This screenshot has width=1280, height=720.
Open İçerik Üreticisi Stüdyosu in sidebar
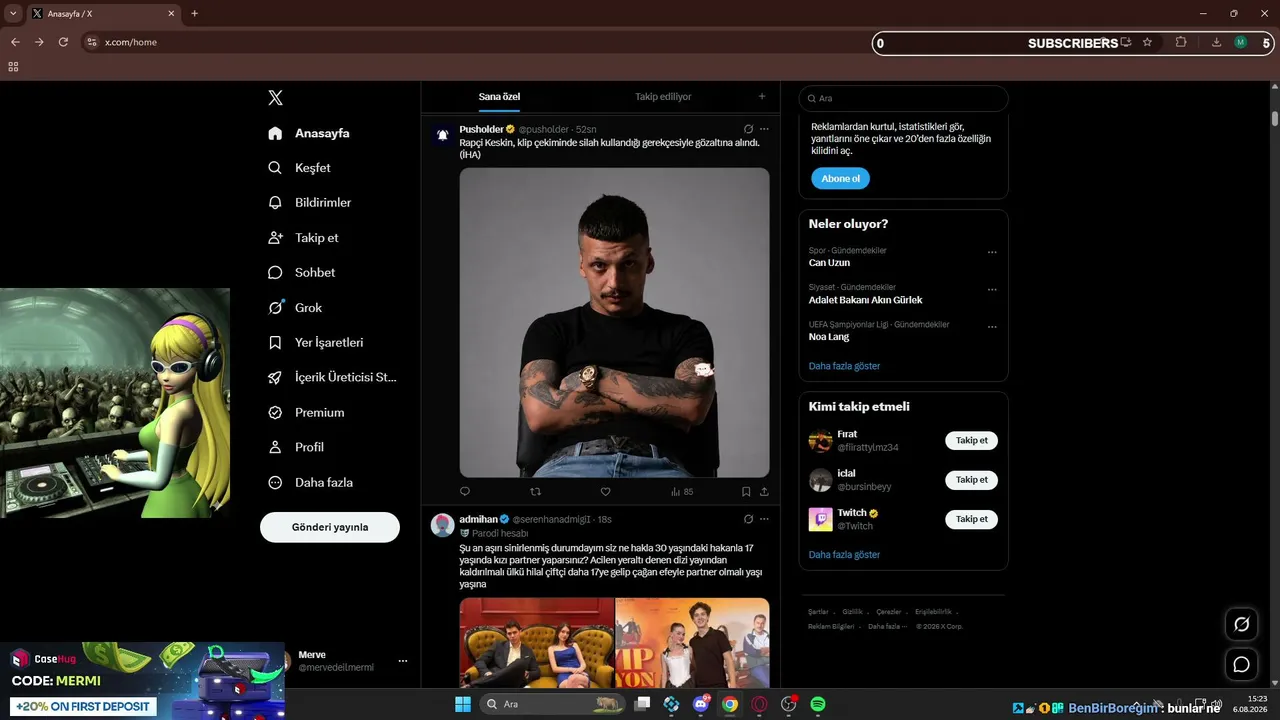click(x=332, y=378)
